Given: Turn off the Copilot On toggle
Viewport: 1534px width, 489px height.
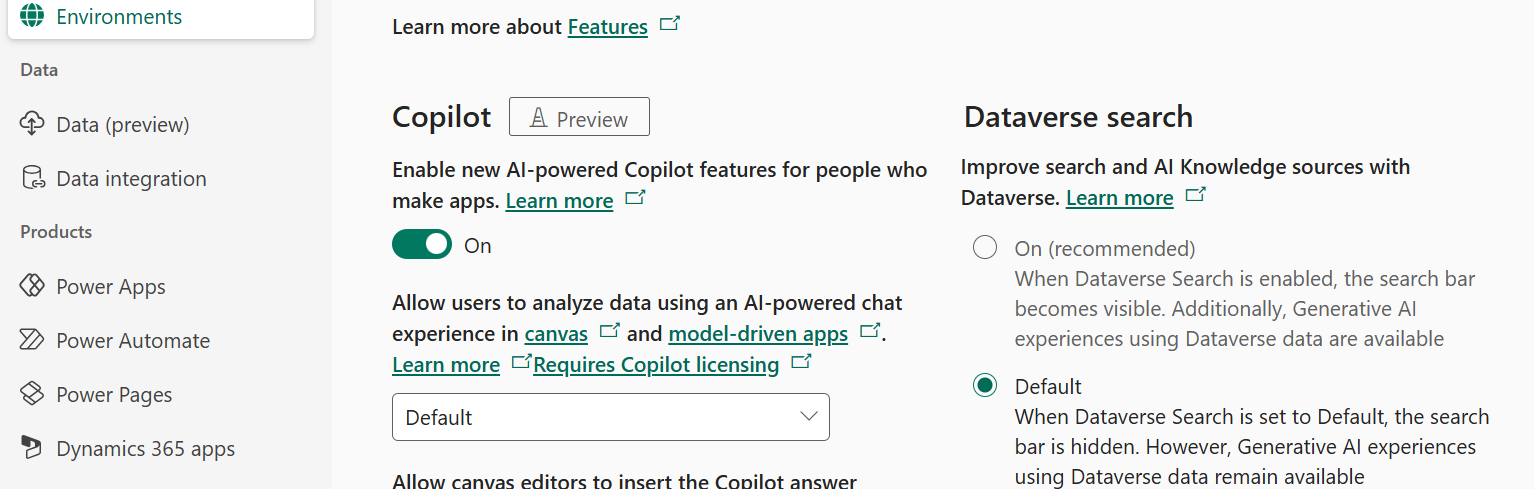Looking at the screenshot, I should point(422,245).
